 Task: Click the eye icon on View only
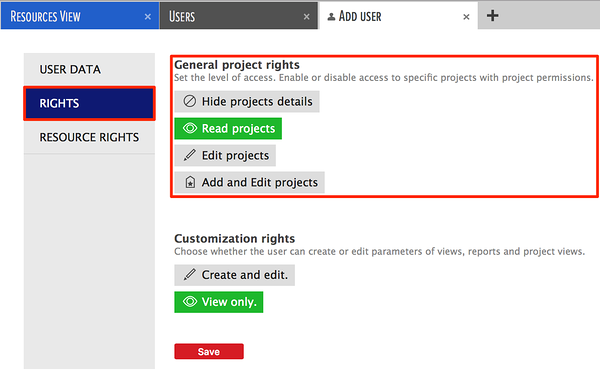tap(190, 302)
